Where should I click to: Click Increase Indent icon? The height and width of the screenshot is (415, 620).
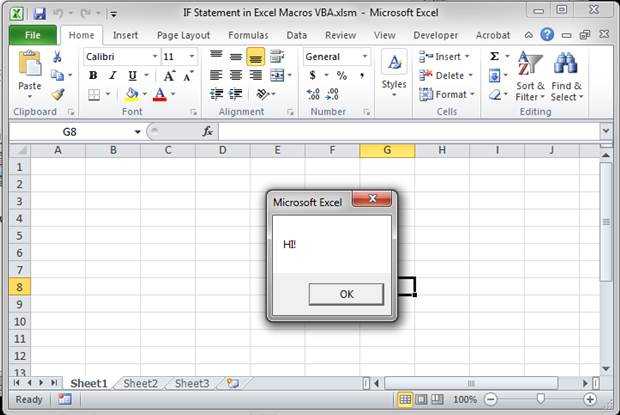coord(236,94)
